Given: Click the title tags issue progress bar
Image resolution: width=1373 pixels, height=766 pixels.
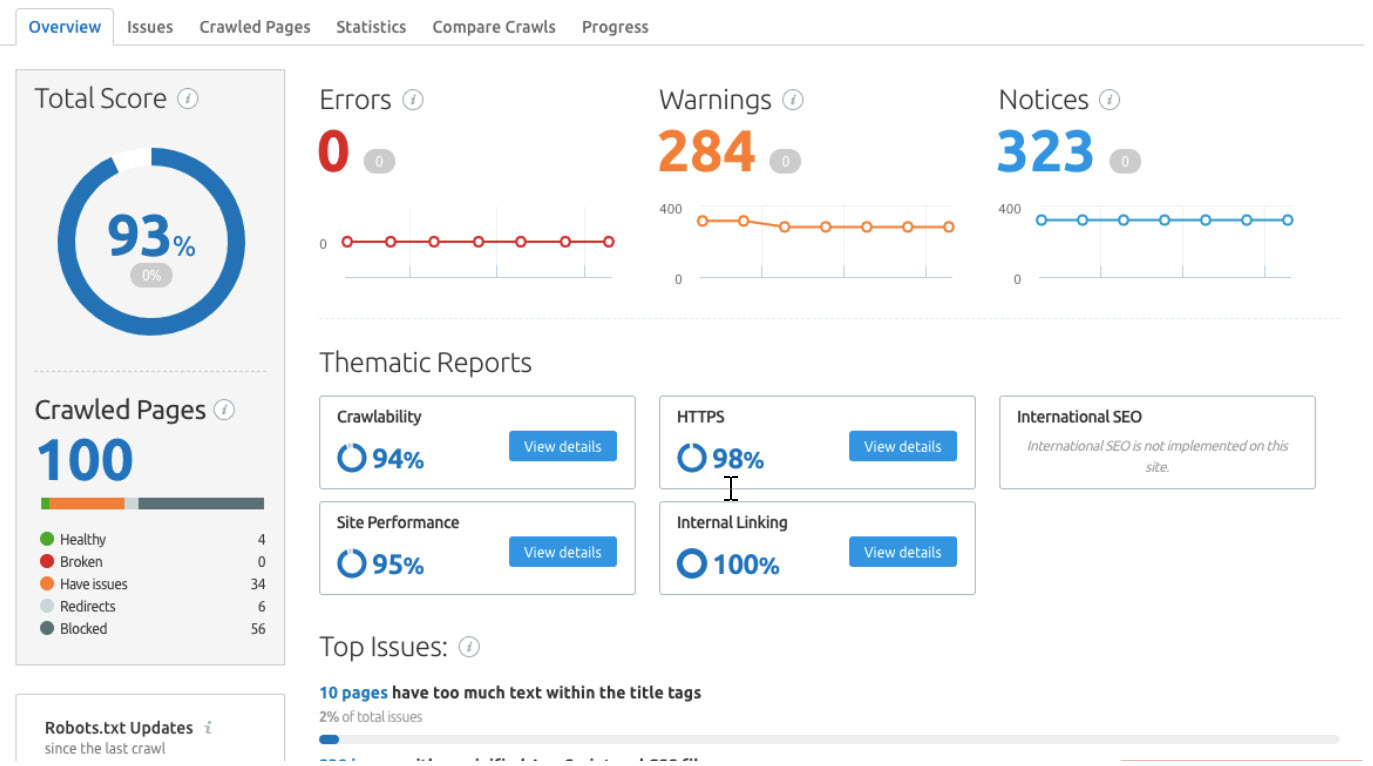Looking at the screenshot, I should pyautogui.click(x=828, y=740).
